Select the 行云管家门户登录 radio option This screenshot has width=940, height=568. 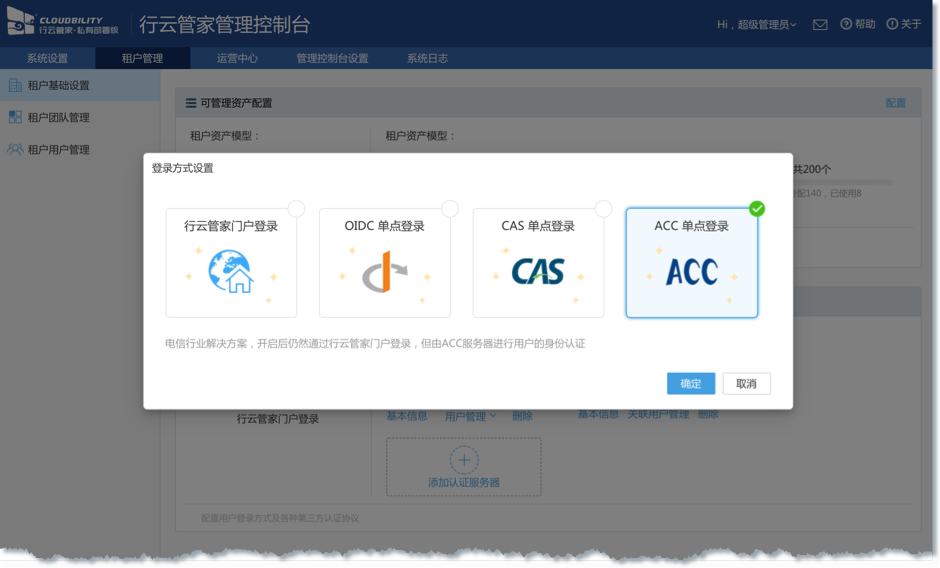(x=296, y=209)
